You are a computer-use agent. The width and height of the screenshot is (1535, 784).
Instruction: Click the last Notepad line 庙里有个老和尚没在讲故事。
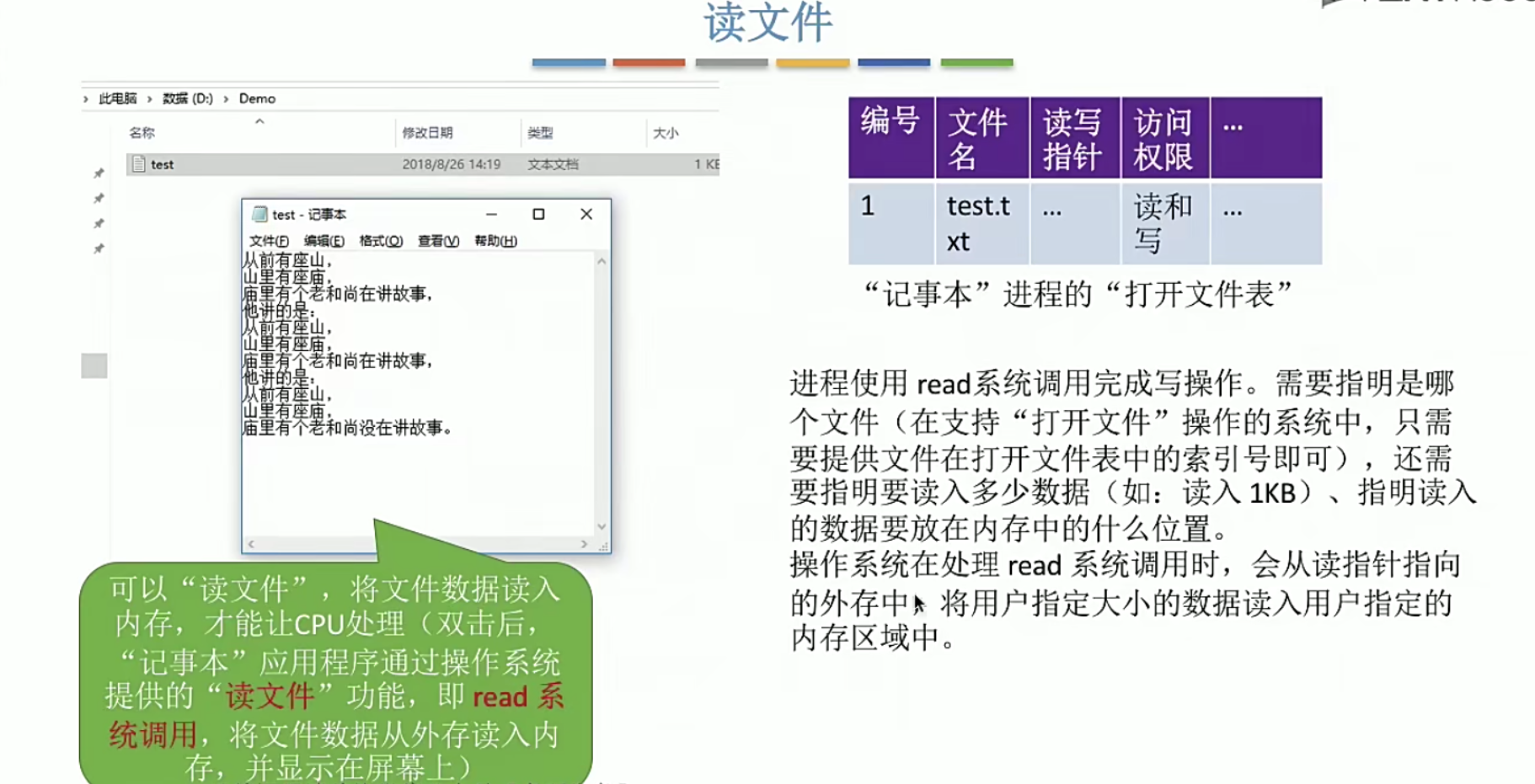pos(348,429)
